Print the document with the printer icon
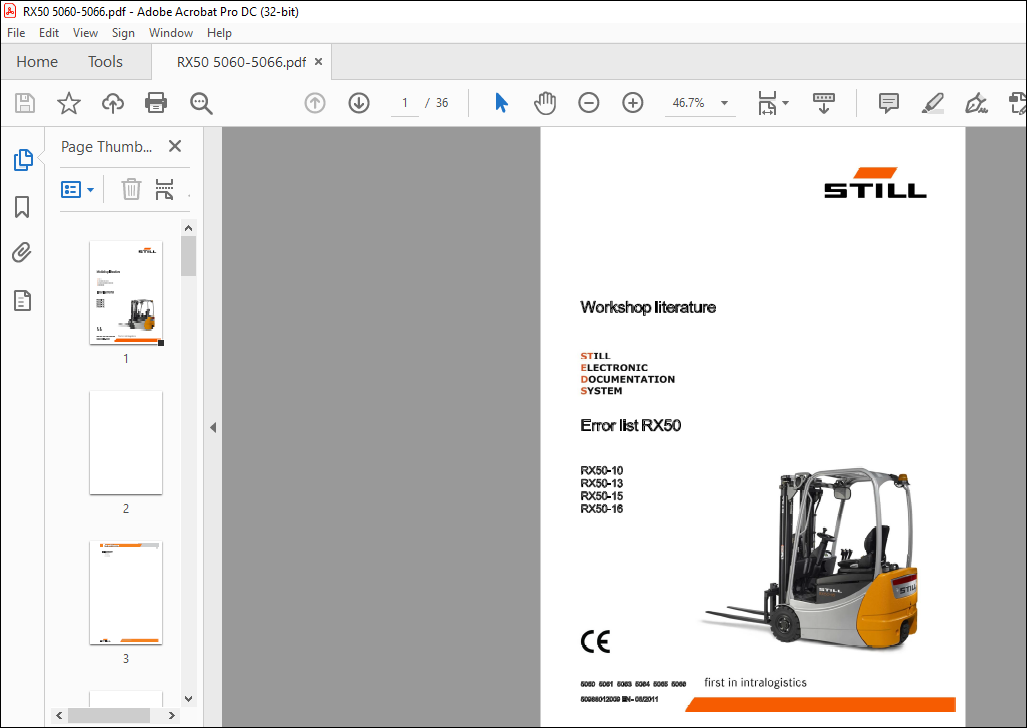This screenshot has width=1027, height=728. [x=156, y=103]
